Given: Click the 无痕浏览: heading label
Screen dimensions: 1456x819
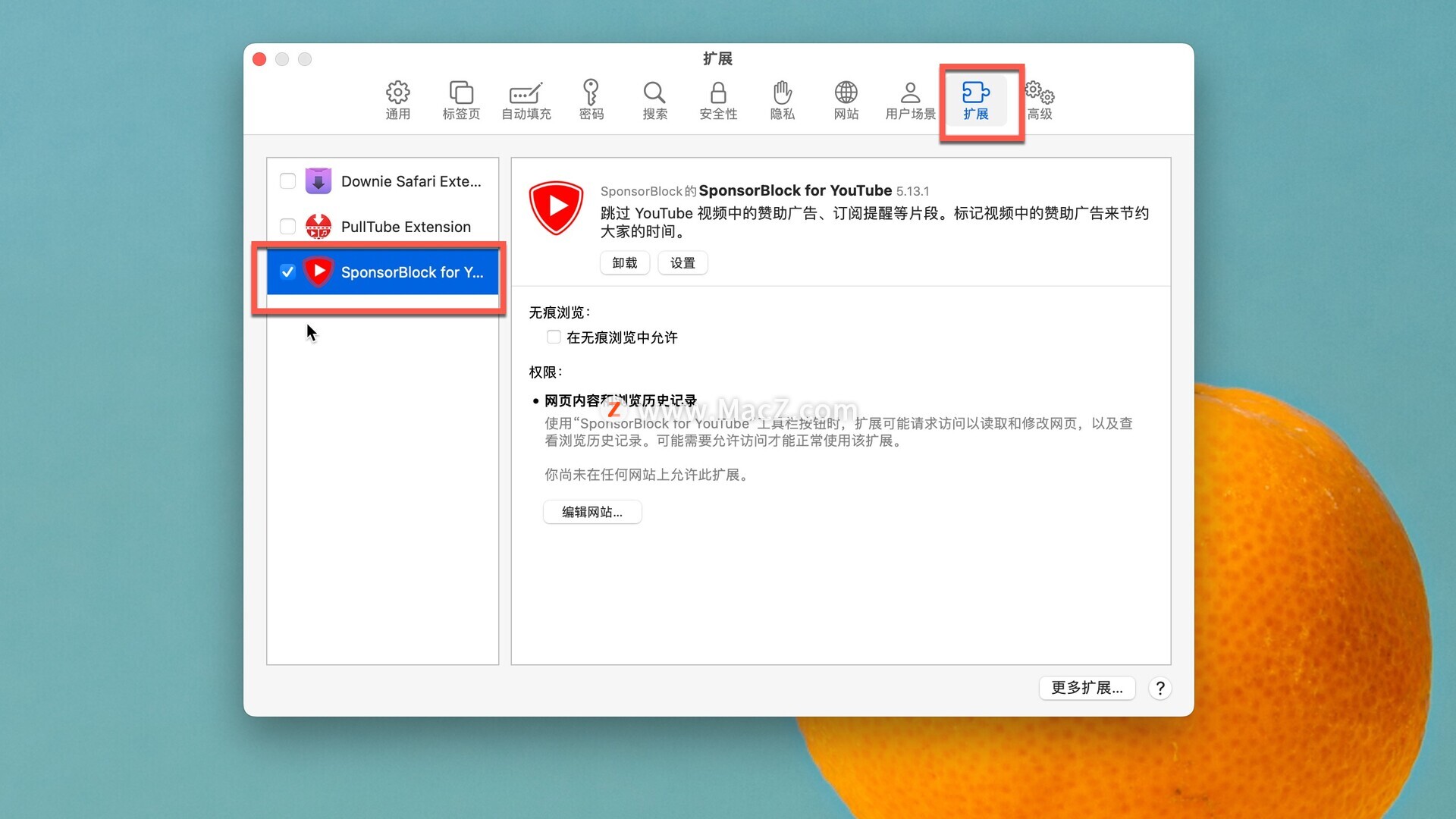Looking at the screenshot, I should pyautogui.click(x=560, y=312).
